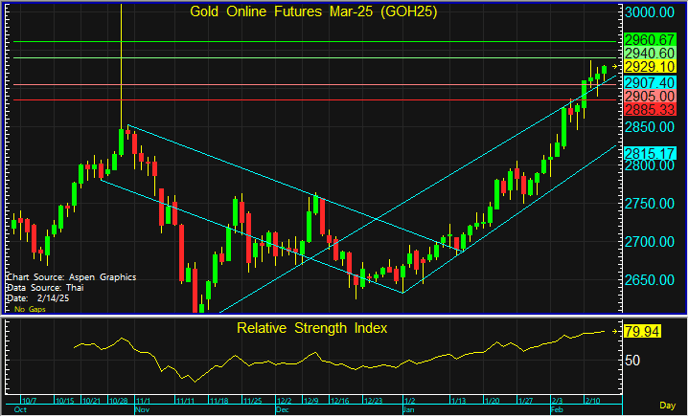Select the pink 2905.00 price label
Screen dimensions: 689x417
(650, 96)
